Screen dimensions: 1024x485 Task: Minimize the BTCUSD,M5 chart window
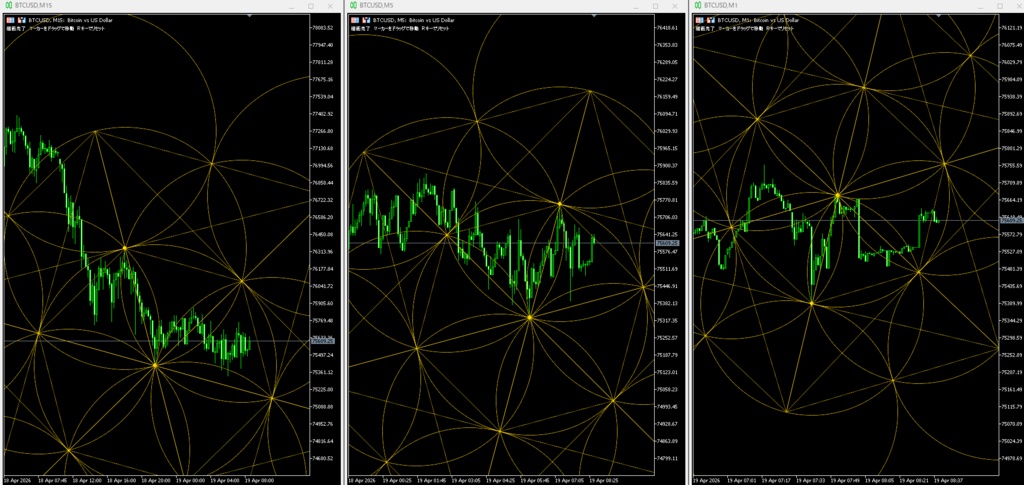[x=637, y=6]
